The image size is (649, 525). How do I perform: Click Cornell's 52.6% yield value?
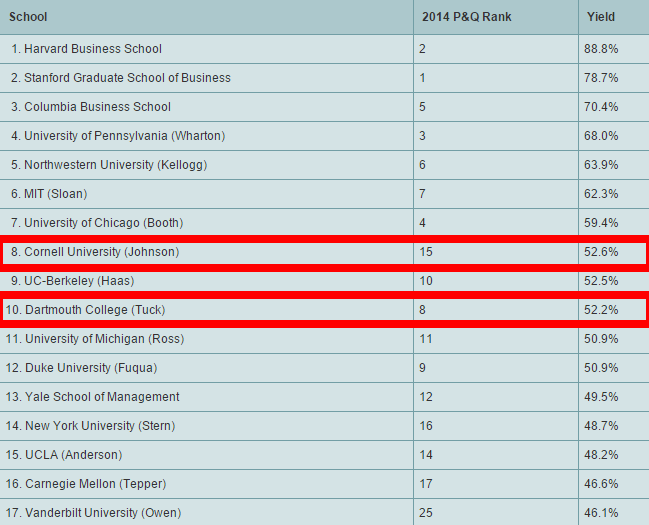coord(601,252)
